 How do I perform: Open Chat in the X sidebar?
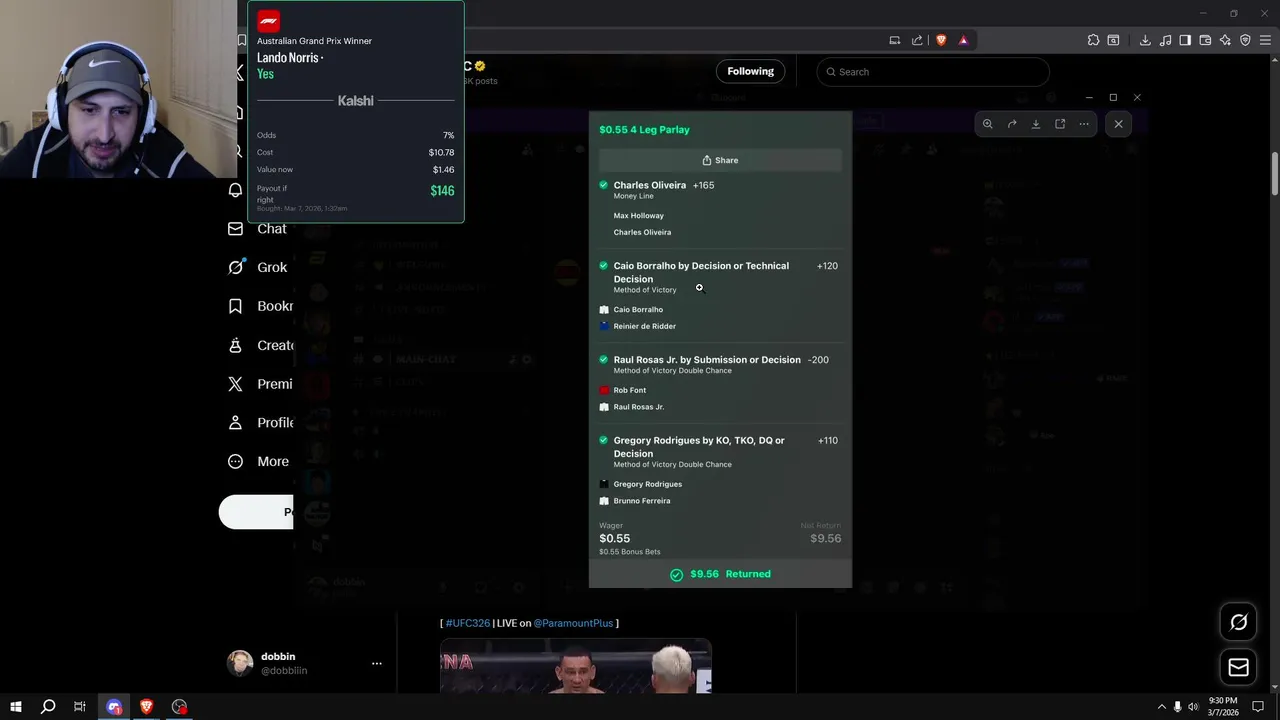point(260,229)
